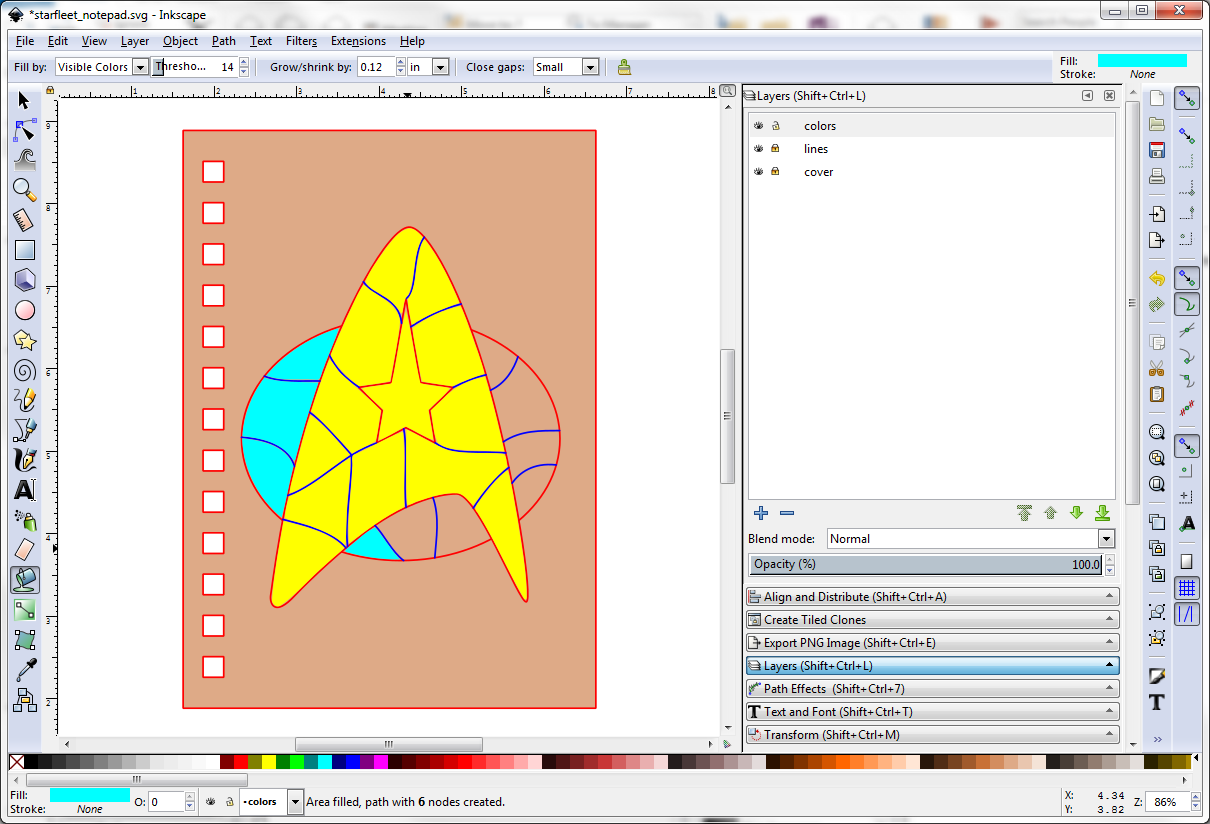Open the Object menu
This screenshot has height=824, width=1210.
tap(180, 41)
